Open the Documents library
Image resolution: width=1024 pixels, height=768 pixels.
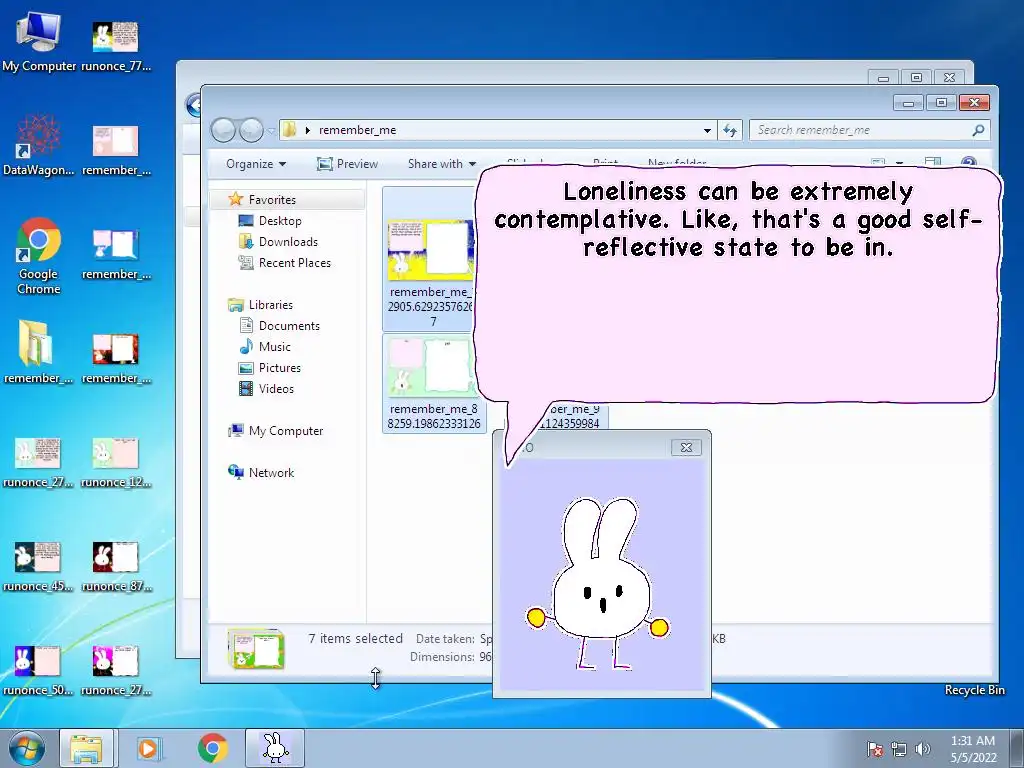(289, 325)
